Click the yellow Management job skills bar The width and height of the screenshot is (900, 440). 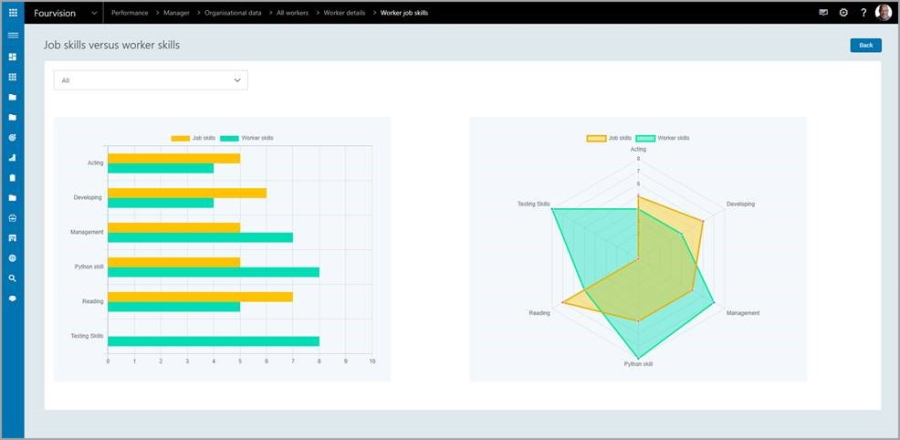tap(174, 228)
